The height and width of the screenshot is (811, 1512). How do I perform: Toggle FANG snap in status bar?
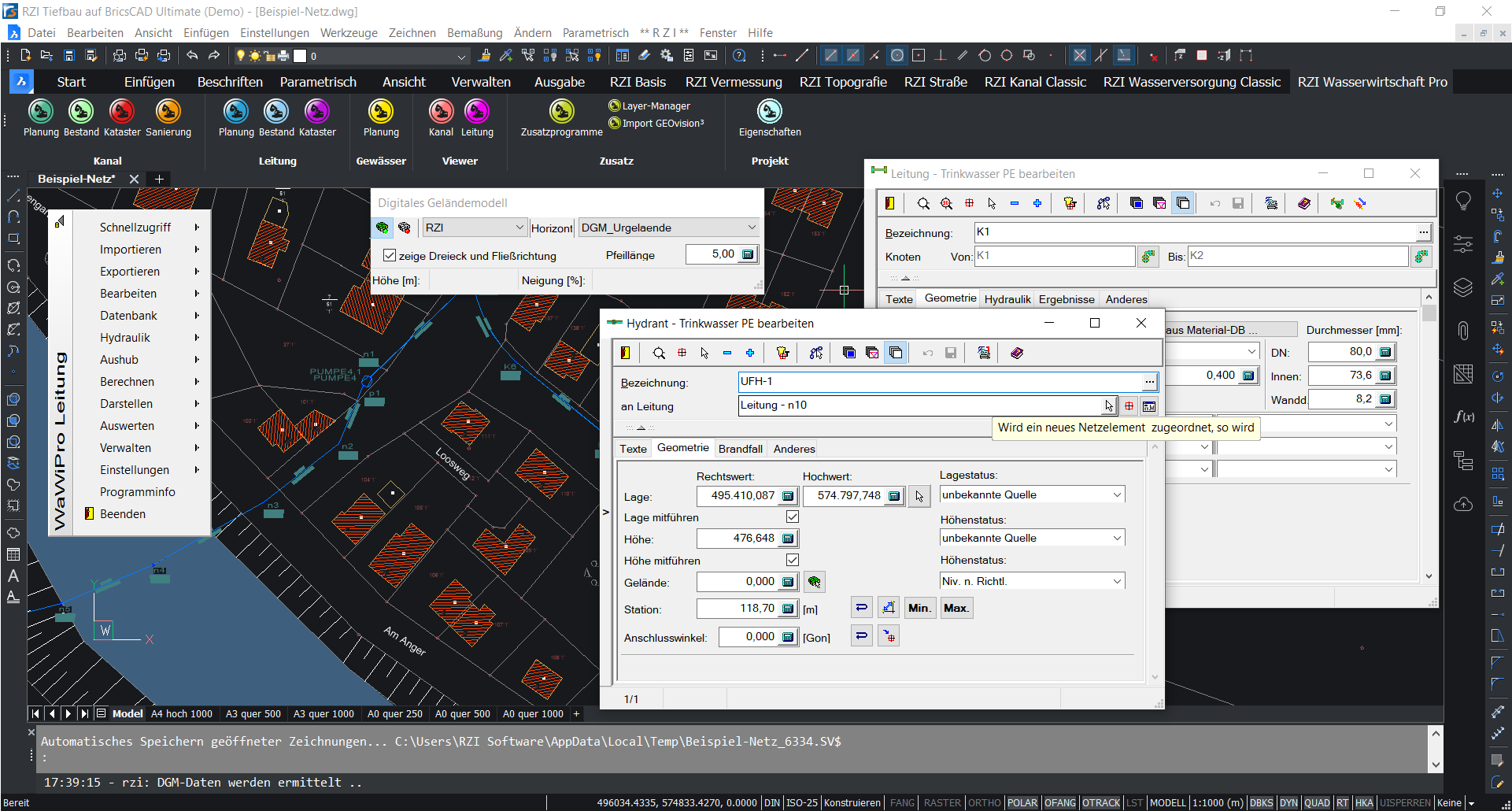[x=902, y=802]
